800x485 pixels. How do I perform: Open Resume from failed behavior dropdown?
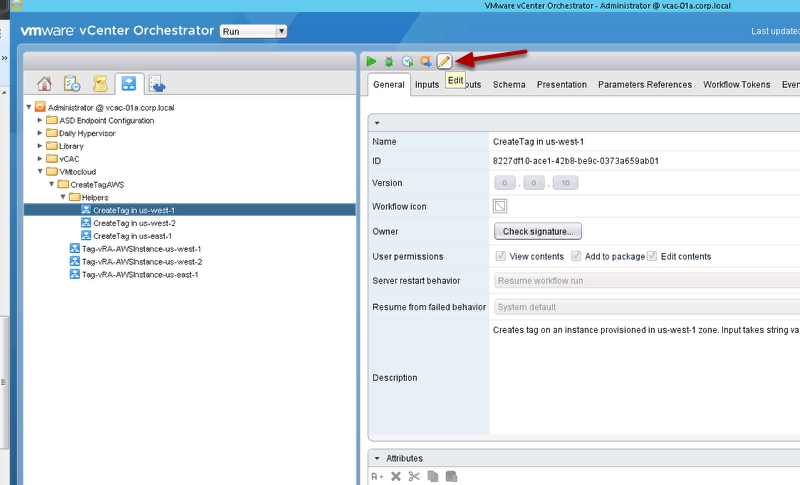point(646,307)
